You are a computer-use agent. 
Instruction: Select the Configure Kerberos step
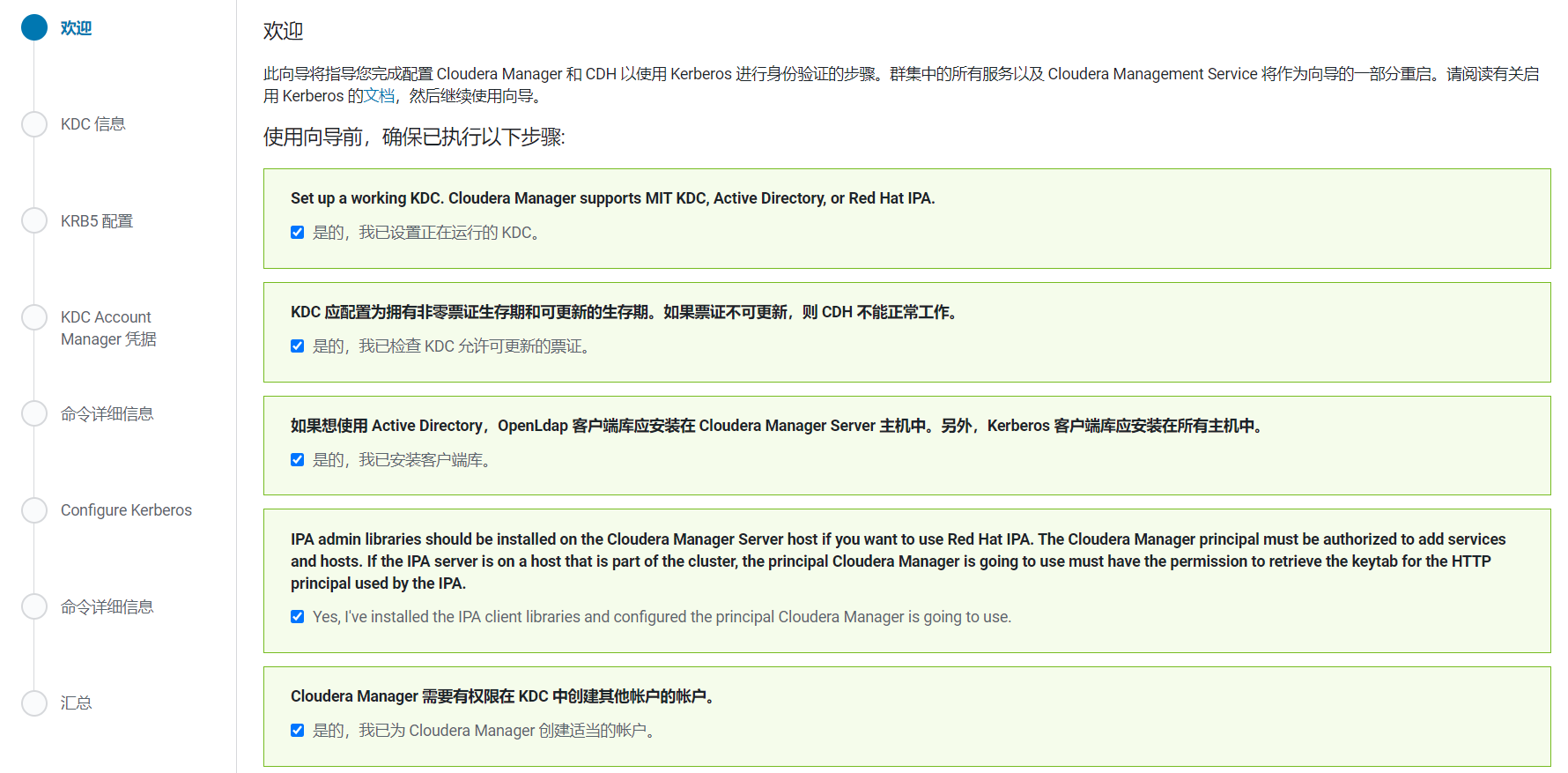tap(126, 510)
